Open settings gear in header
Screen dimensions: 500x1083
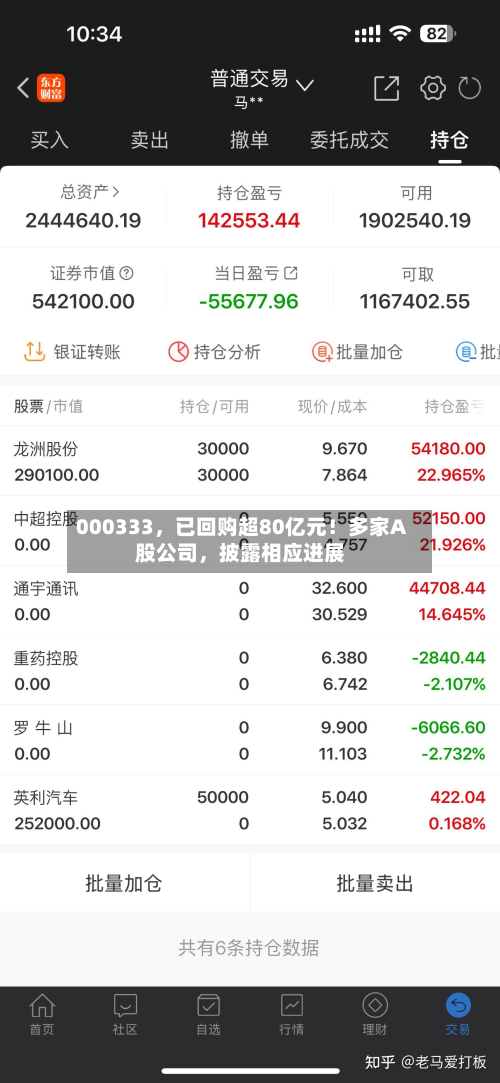click(x=432, y=88)
